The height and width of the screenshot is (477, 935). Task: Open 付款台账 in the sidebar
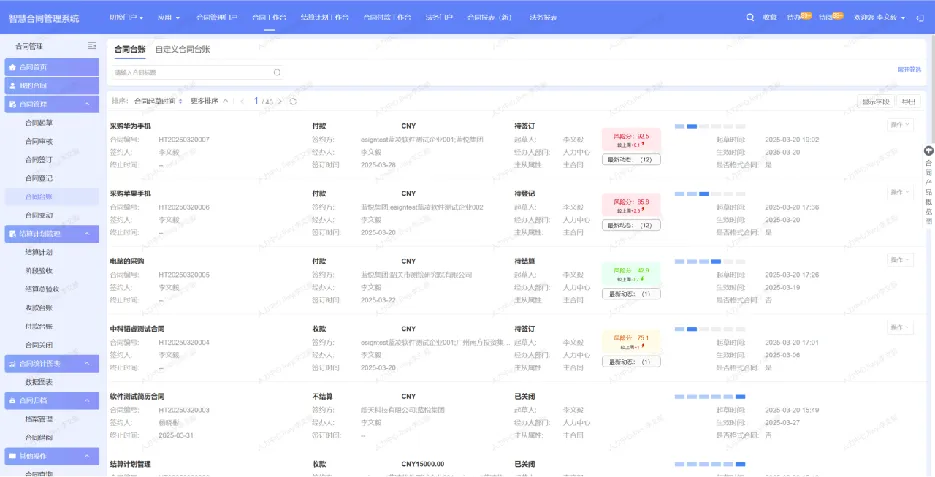click(39, 326)
